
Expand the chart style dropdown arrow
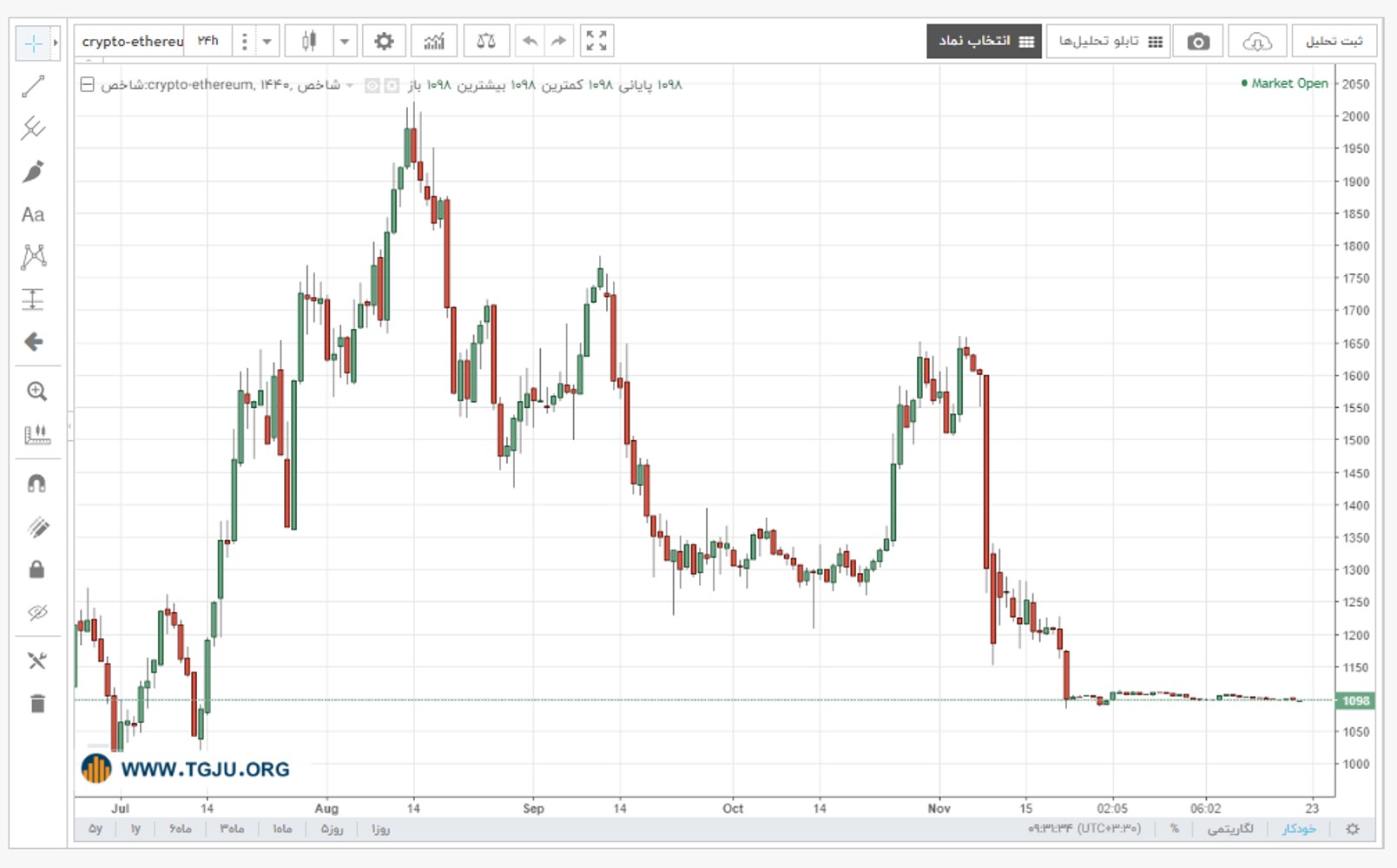pos(345,41)
